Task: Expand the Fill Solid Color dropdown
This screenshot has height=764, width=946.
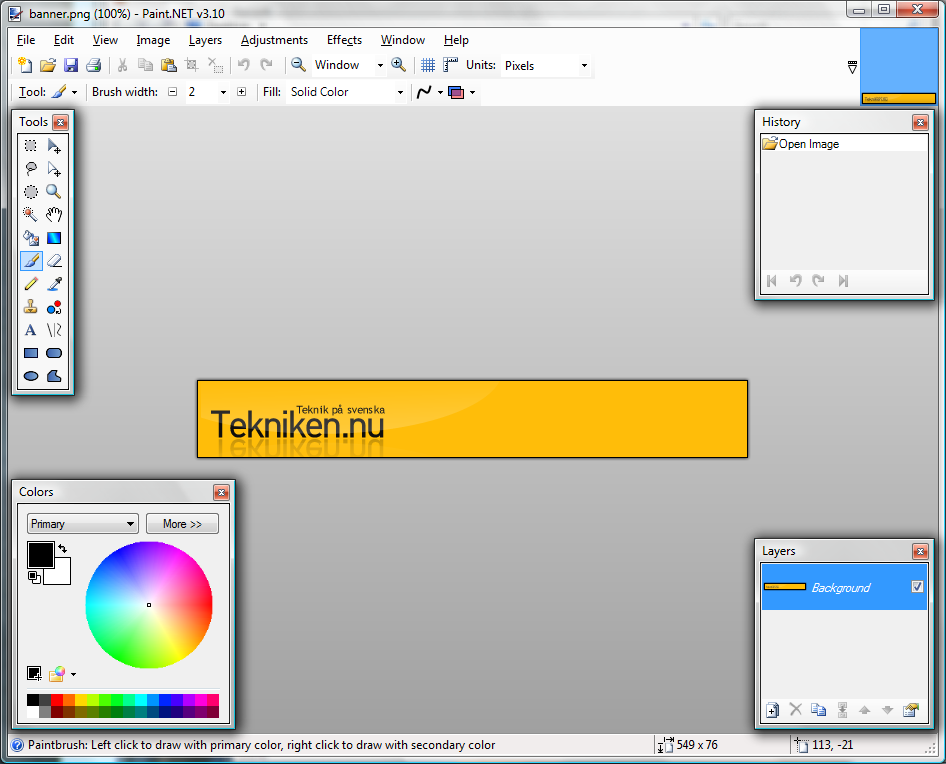Action: tap(346, 92)
